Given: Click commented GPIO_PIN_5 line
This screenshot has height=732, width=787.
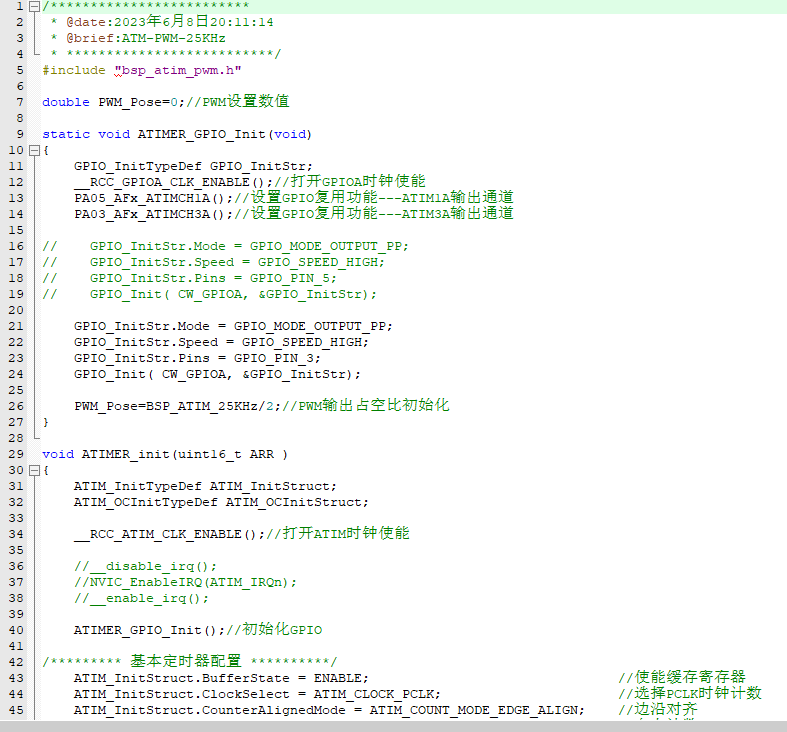Looking at the screenshot, I should [x=189, y=278].
